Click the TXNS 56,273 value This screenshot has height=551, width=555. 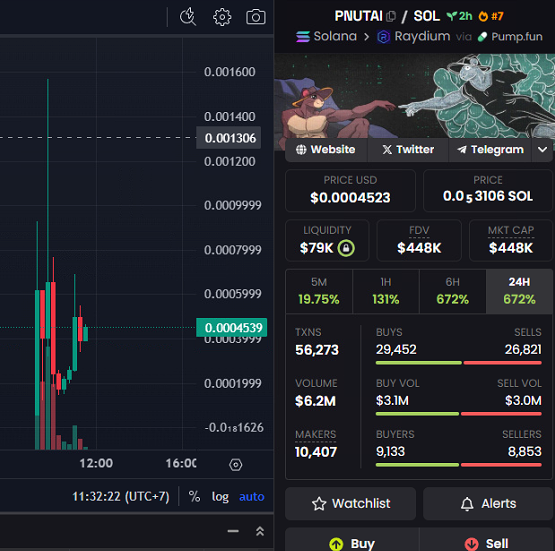[x=317, y=350]
